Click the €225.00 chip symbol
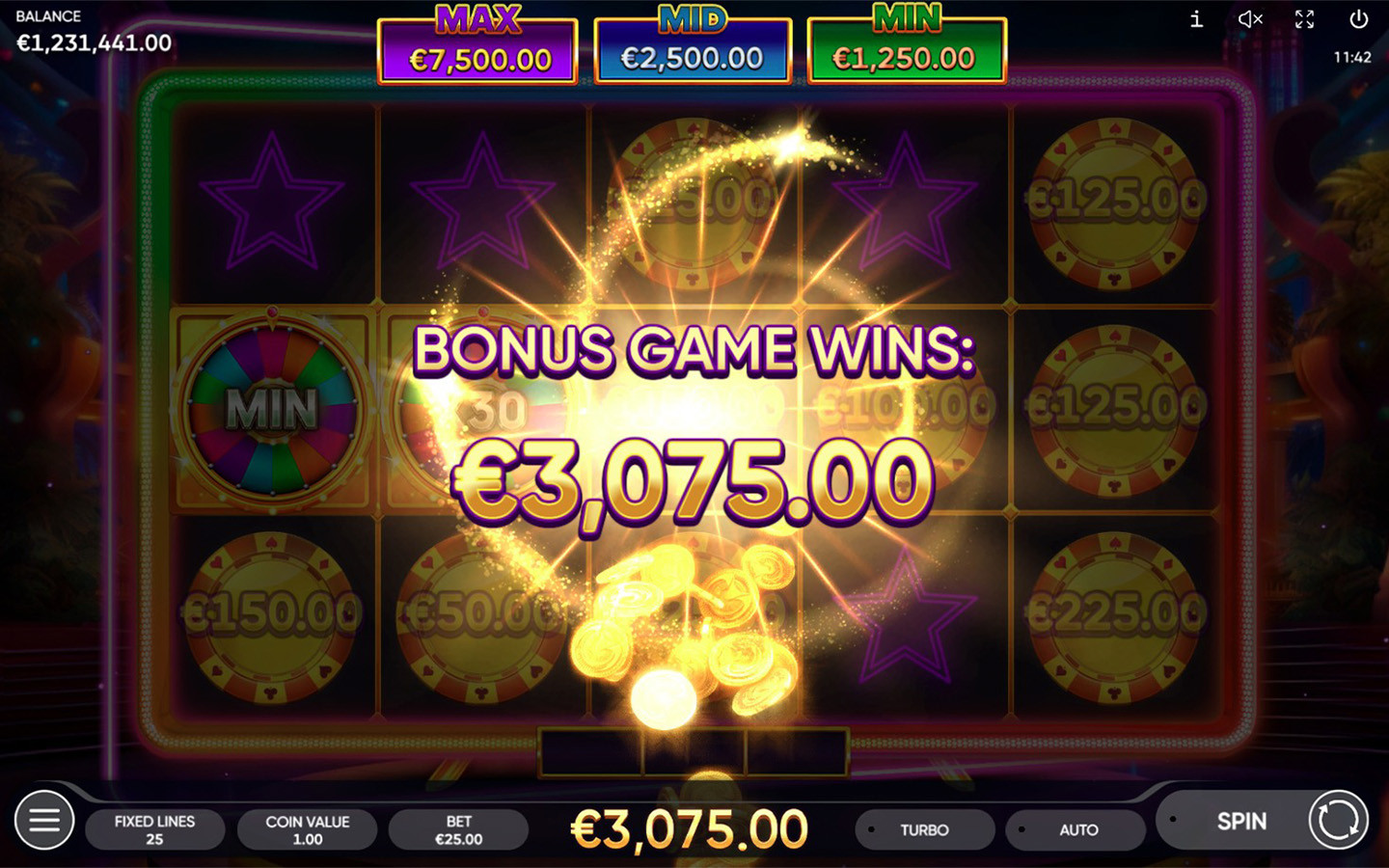Screen dimensions: 1389x868 [1116, 613]
